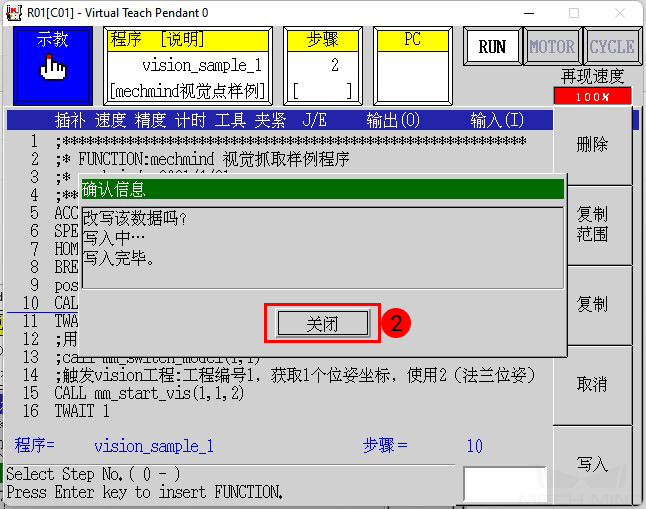Close the Virtual Teach Pendant window
646x509 pixels.
tap(620, 13)
